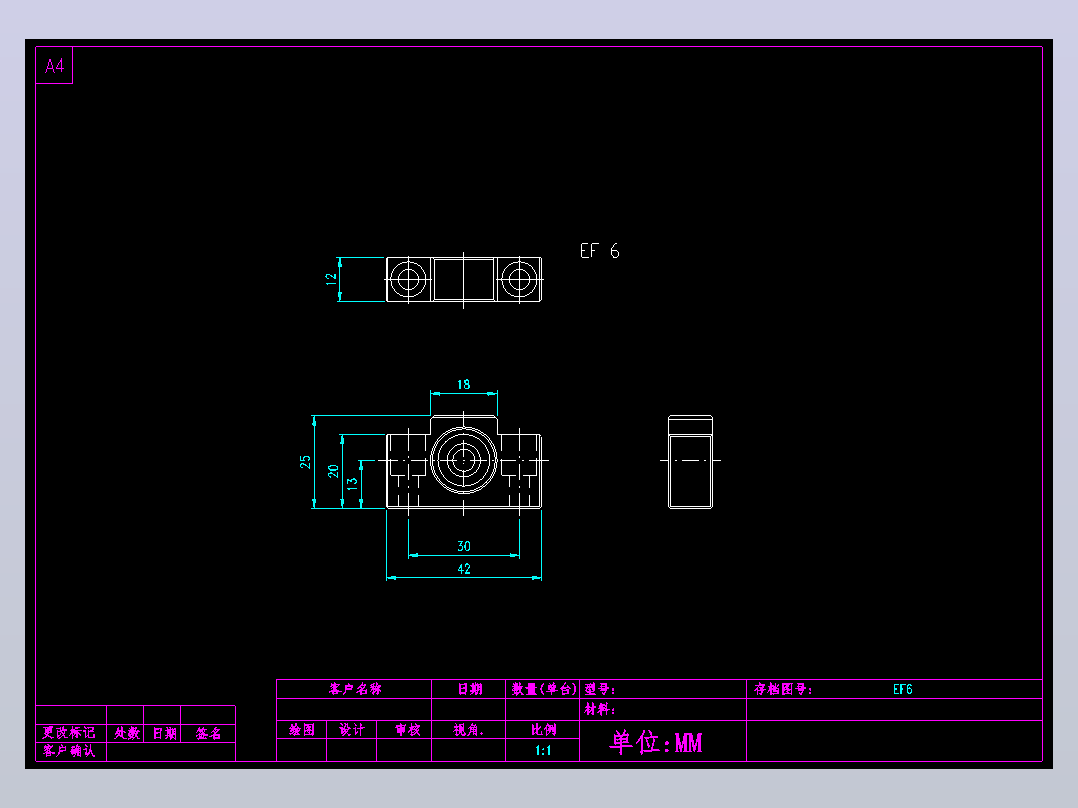The height and width of the screenshot is (808, 1078).
Task: Click the A4 sheet size label
Action: tap(54, 66)
